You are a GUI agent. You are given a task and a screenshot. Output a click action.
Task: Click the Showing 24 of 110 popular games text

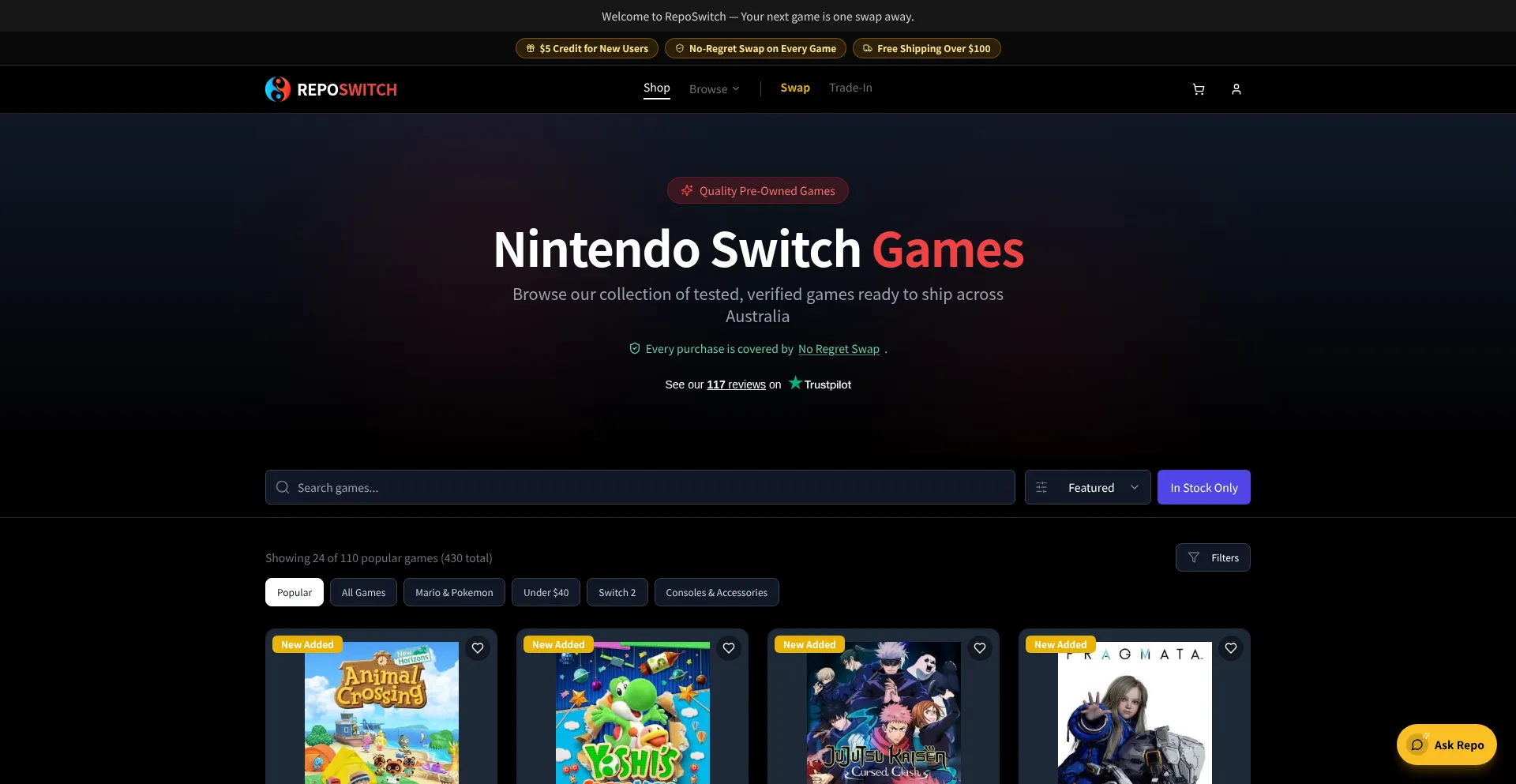[379, 558]
